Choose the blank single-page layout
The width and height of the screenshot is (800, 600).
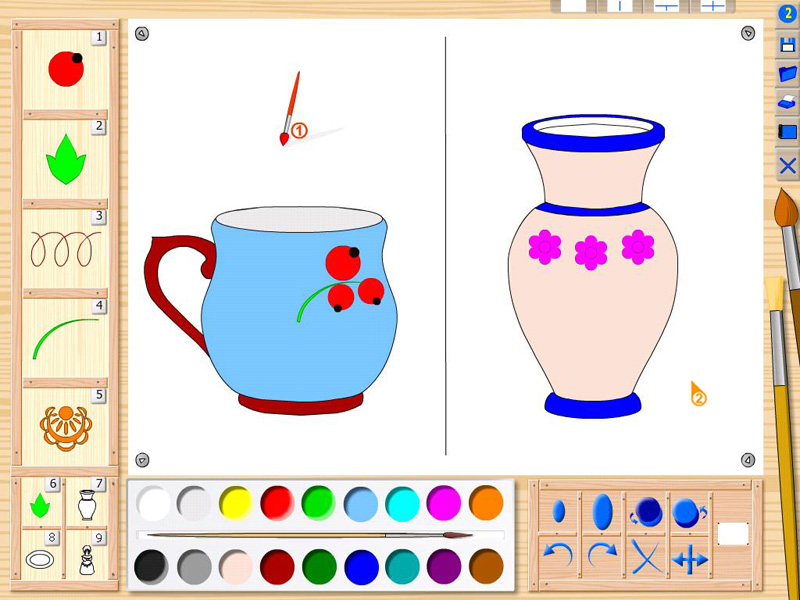tap(573, 6)
